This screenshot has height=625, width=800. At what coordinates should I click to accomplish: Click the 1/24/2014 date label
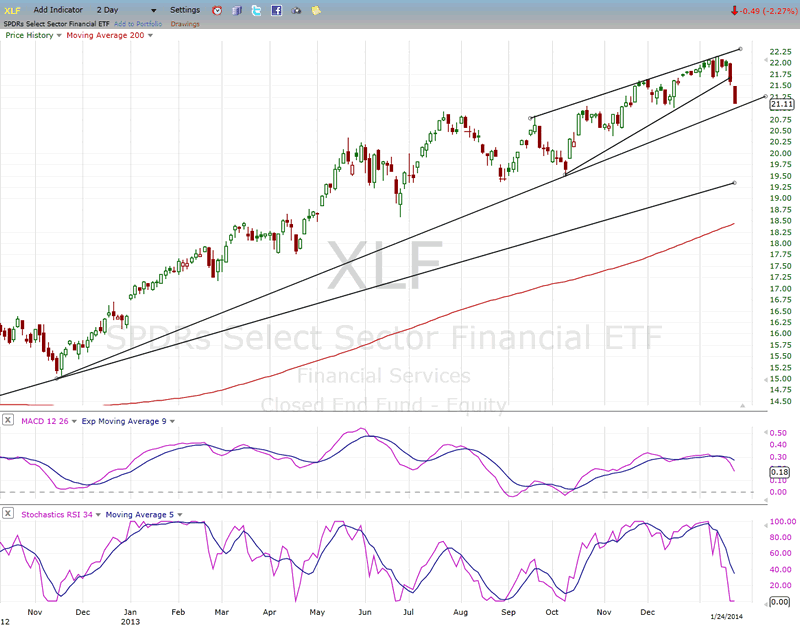click(727, 617)
